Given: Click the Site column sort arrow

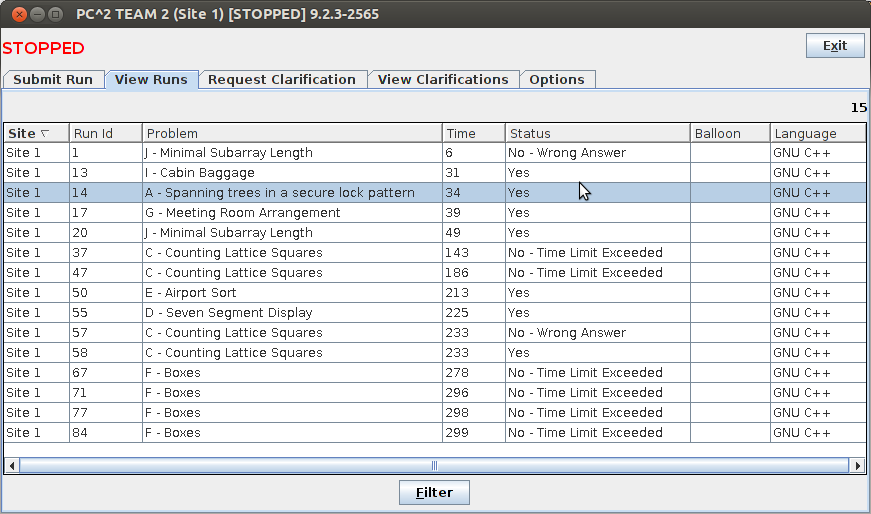Looking at the screenshot, I should (45, 133).
